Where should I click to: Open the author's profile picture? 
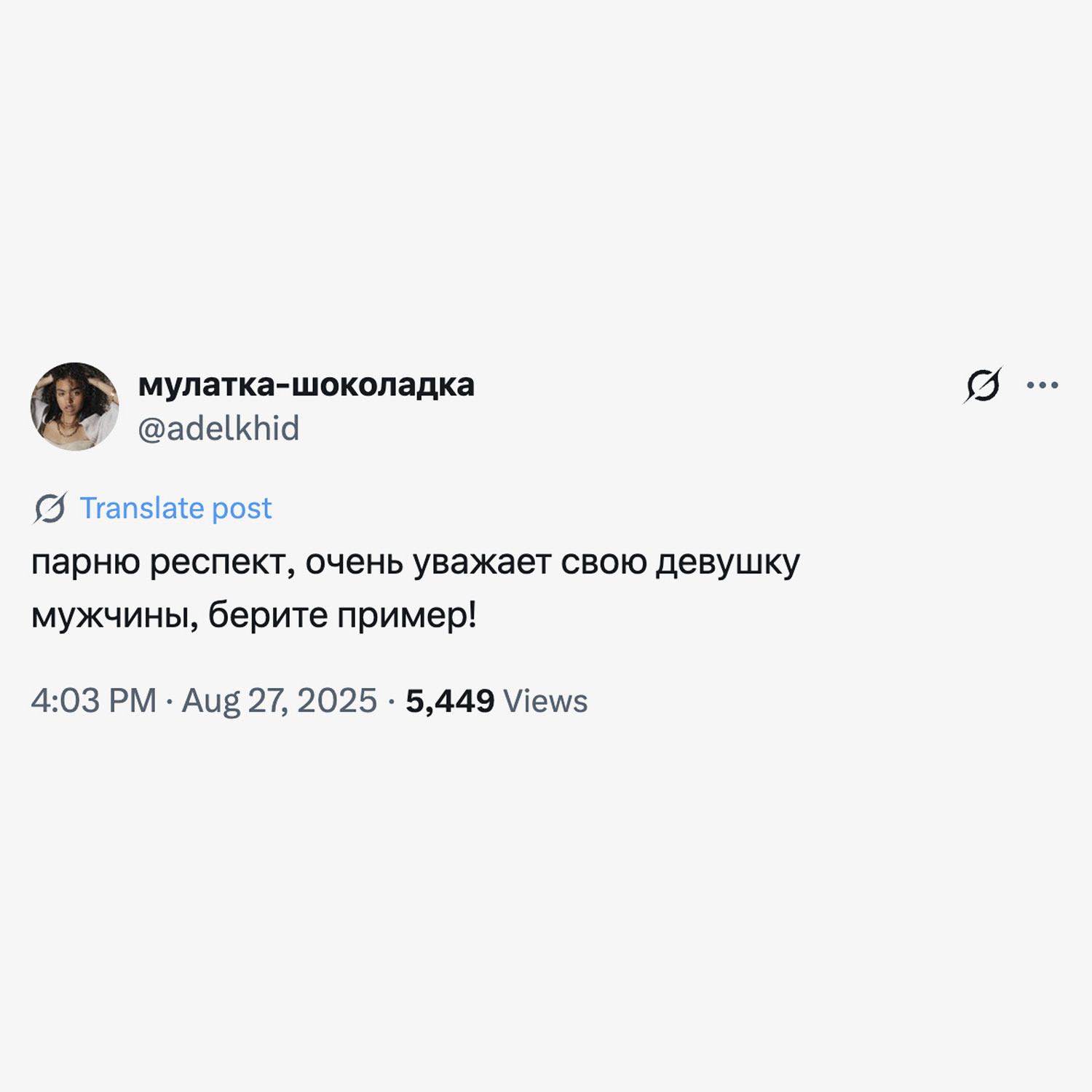coord(74,406)
